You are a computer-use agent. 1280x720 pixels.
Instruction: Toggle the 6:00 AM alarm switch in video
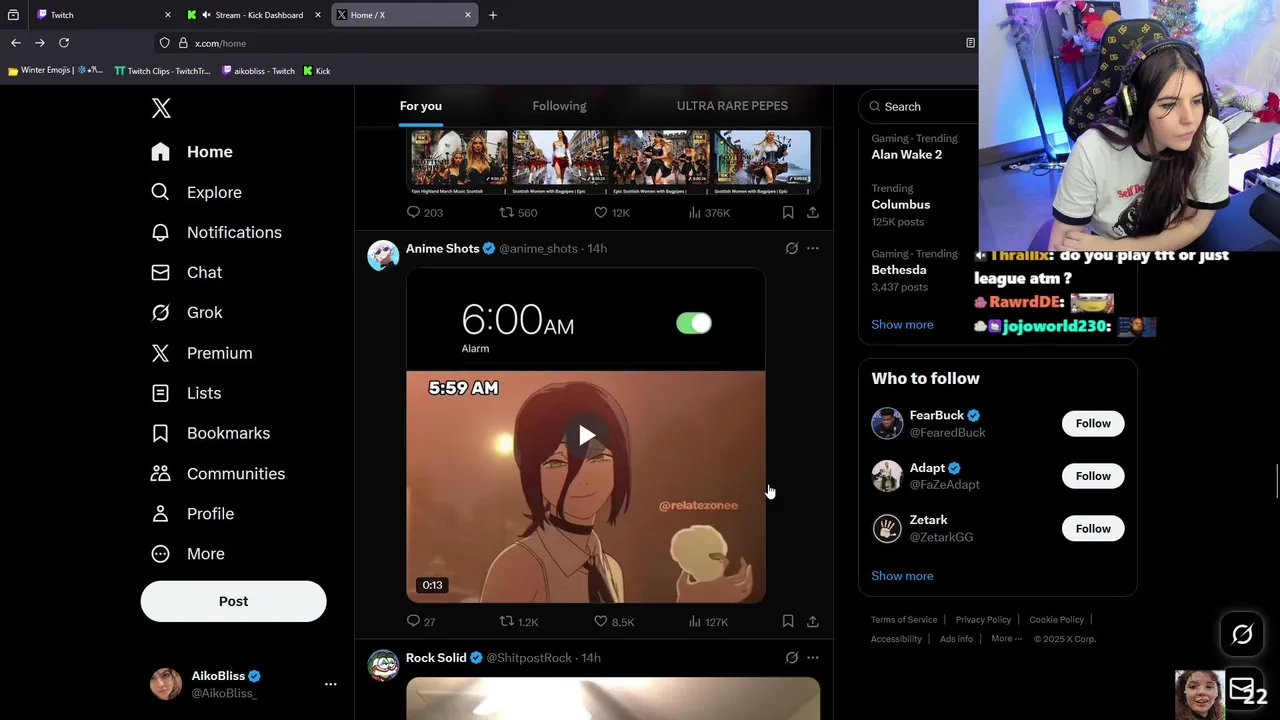pyautogui.click(x=693, y=323)
